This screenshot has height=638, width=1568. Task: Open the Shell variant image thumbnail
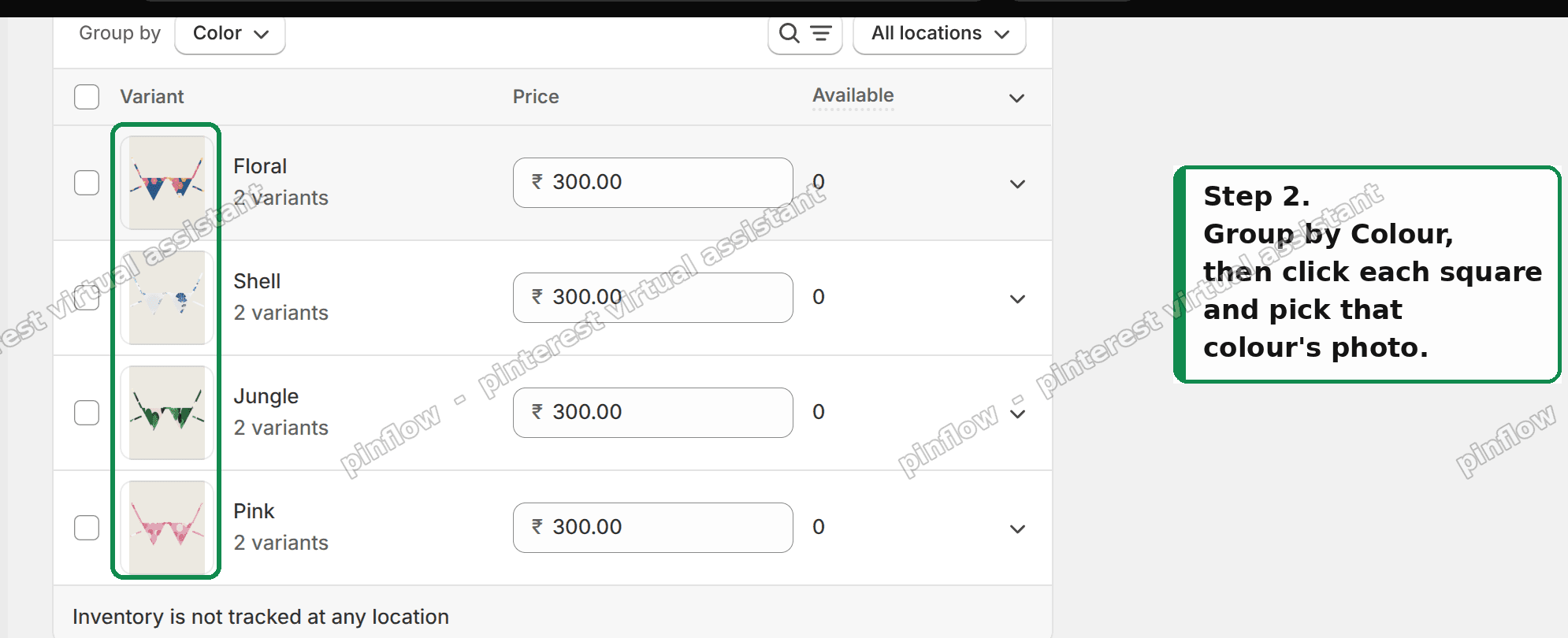pos(167,298)
